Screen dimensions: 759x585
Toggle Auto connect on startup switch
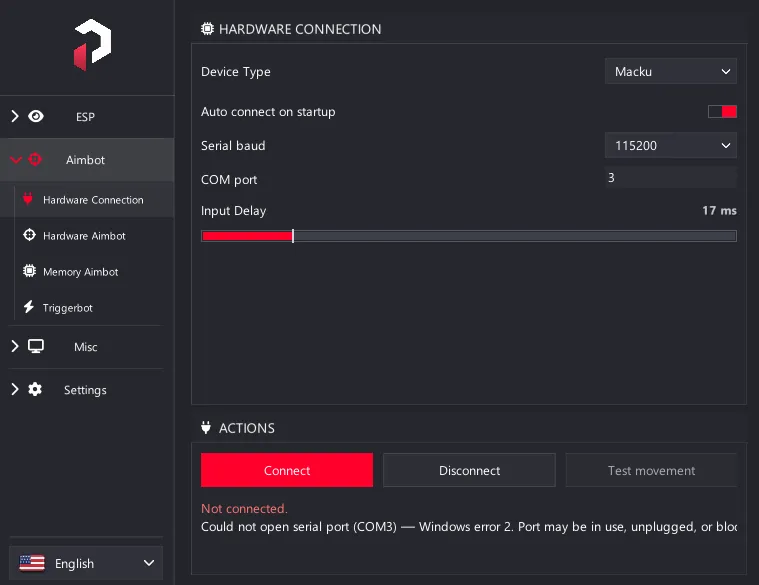pyautogui.click(x=722, y=112)
